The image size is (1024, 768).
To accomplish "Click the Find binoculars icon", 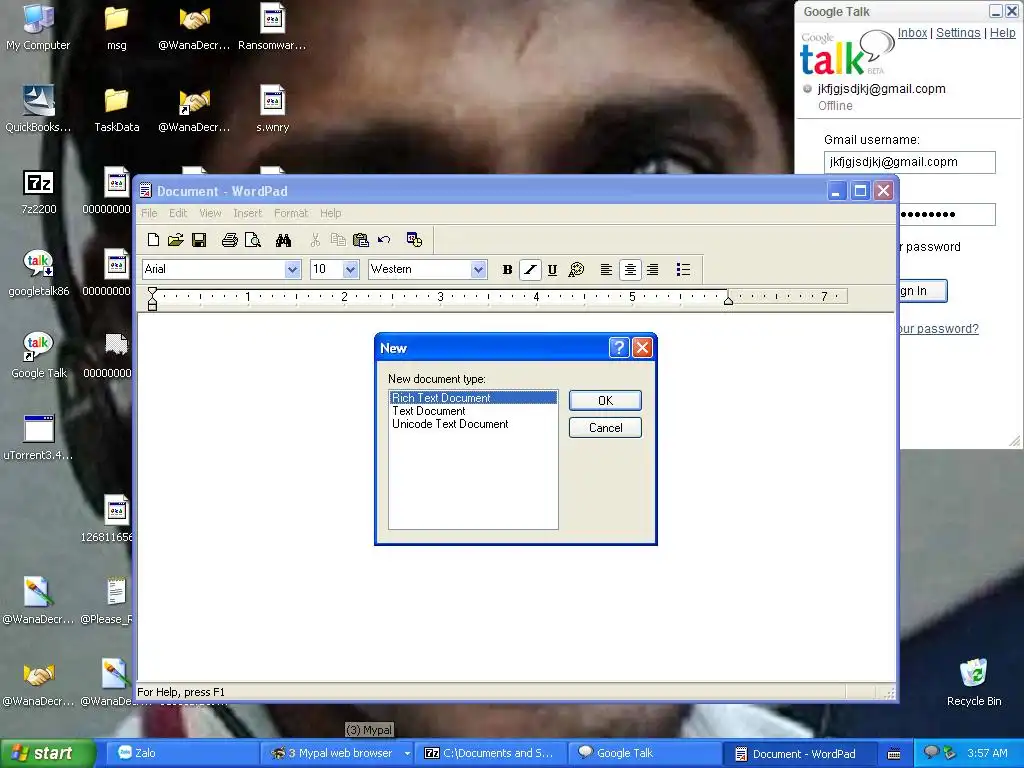I will [283, 240].
